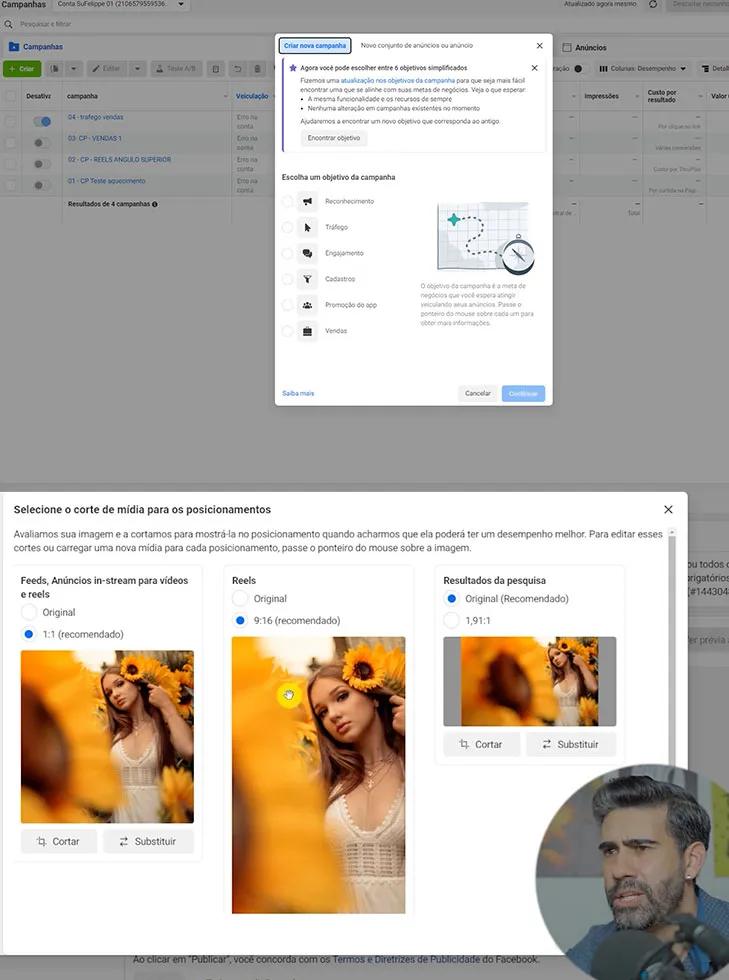Screen dimensions: 729x980
Task: Click the Cadastros funnel icon
Action: (308, 280)
